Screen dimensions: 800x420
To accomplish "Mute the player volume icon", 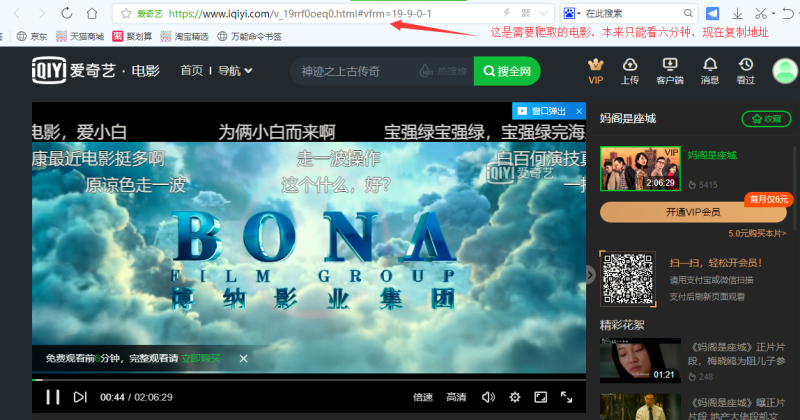I will [x=488, y=397].
